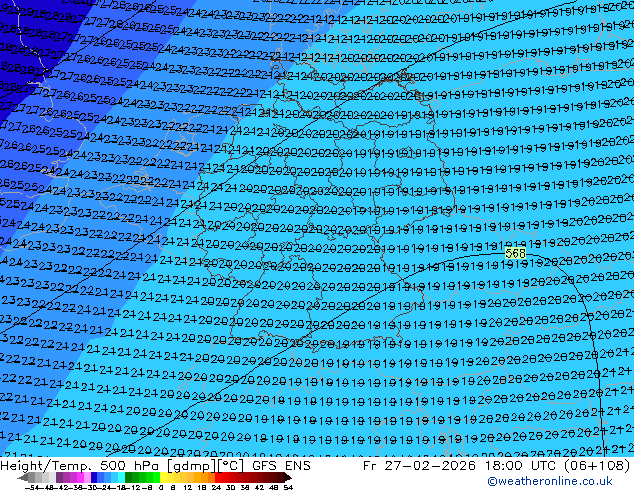Screen dimensions: 634x490
Task: Click the 'GFS ENS' model label
Action: (281, 466)
